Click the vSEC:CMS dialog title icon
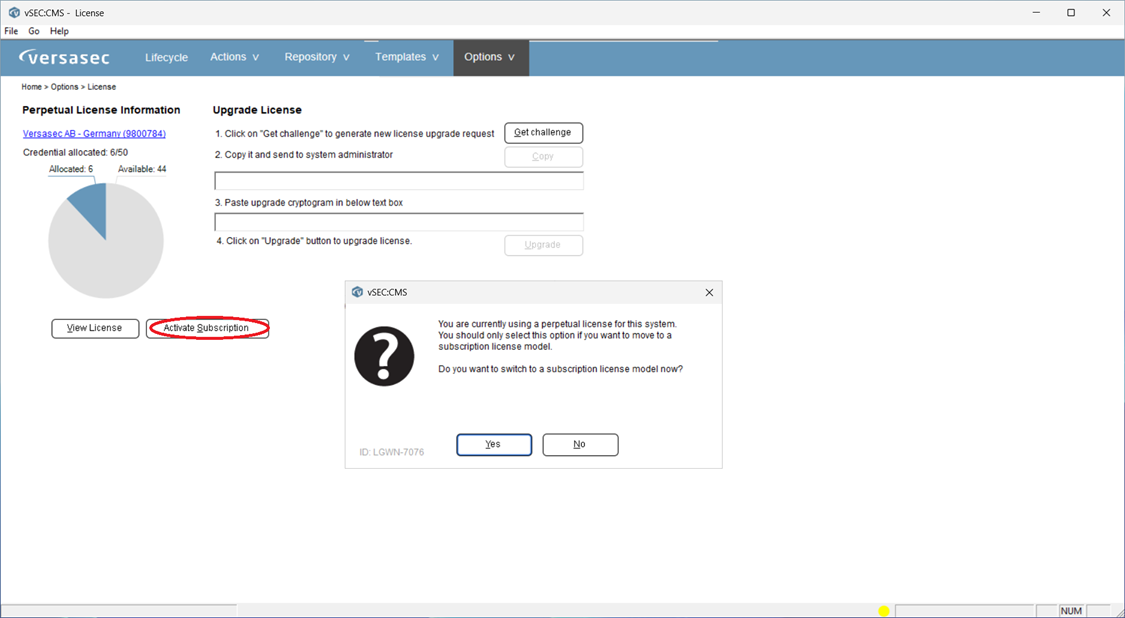The width and height of the screenshot is (1125, 618). (x=357, y=292)
